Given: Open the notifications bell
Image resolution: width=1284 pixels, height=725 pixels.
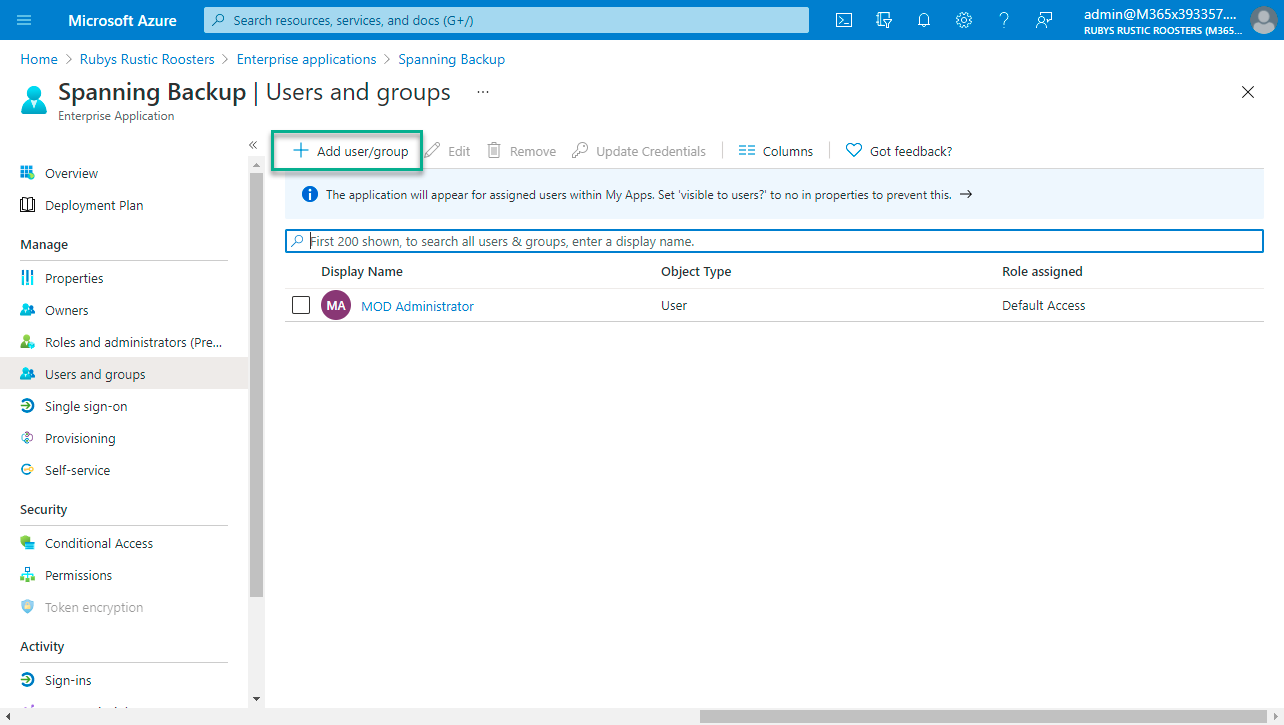Looking at the screenshot, I should (924, 20).
